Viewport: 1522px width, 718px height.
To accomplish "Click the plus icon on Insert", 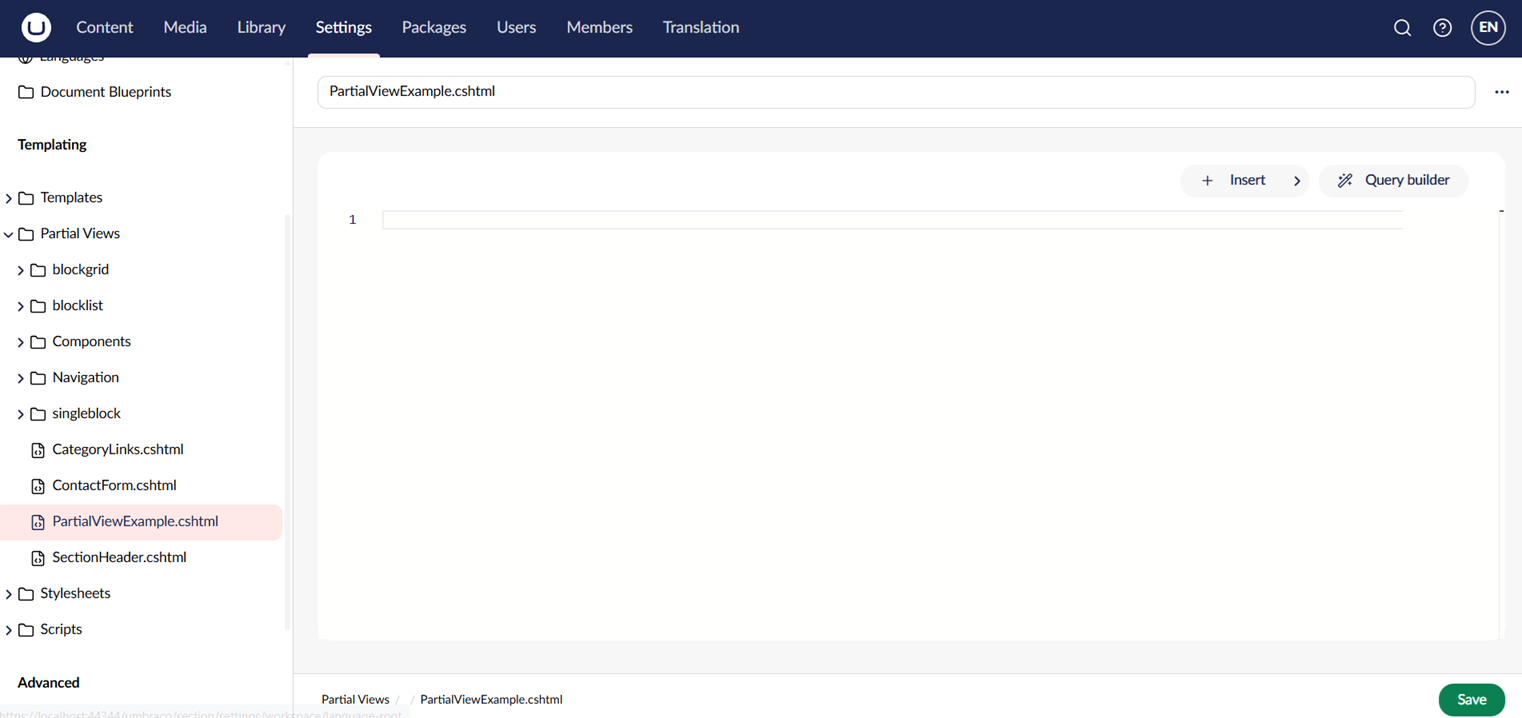I will pyautogui.click(x=1207, y=181).
